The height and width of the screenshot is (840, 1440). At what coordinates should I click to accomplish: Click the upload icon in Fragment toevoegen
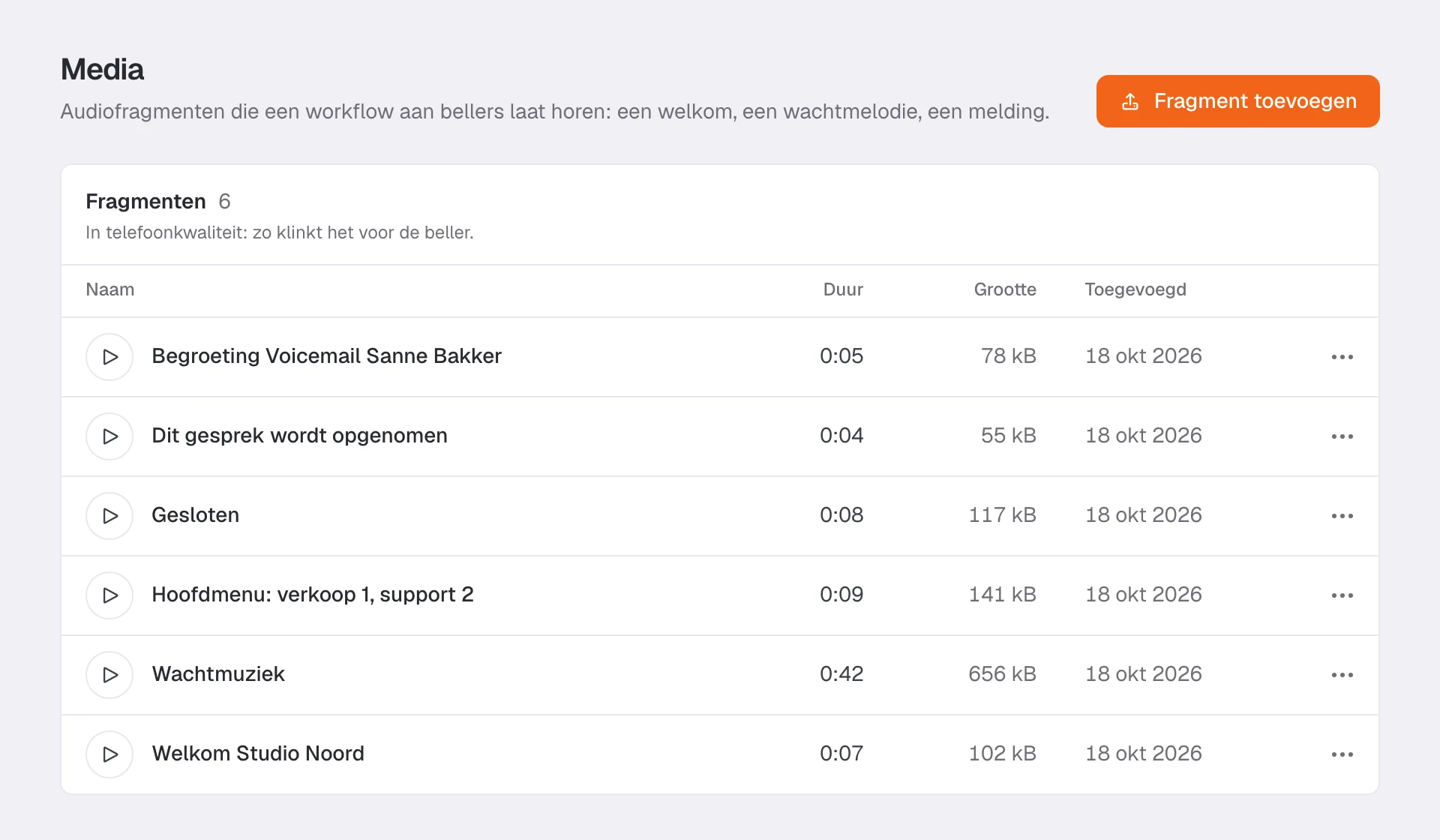pos(1130,101)
